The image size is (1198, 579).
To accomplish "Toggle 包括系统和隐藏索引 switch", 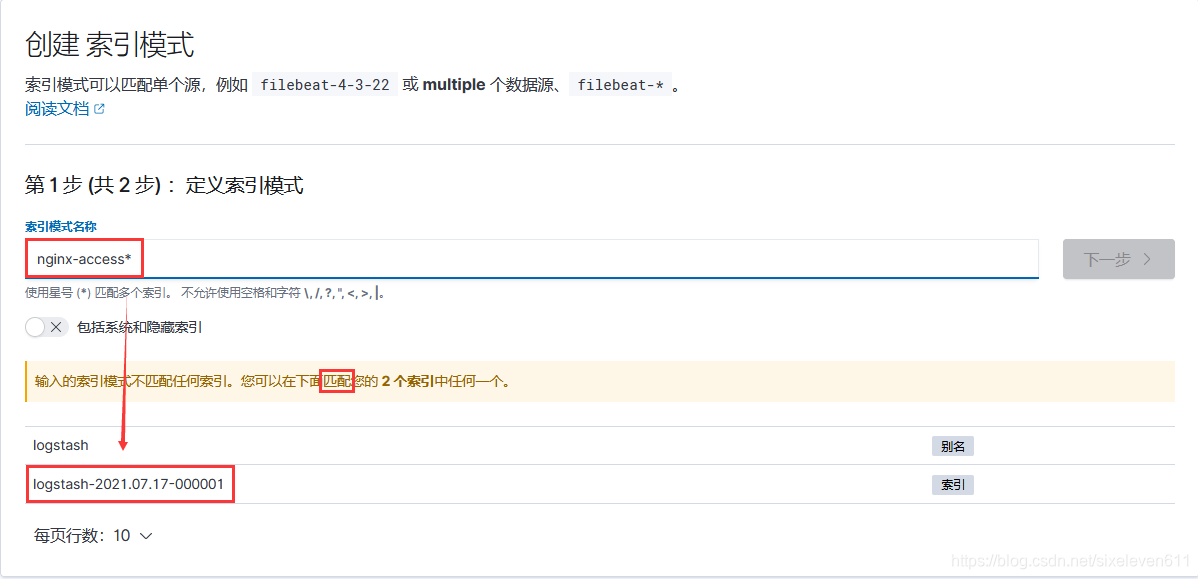I will [47, 328].
